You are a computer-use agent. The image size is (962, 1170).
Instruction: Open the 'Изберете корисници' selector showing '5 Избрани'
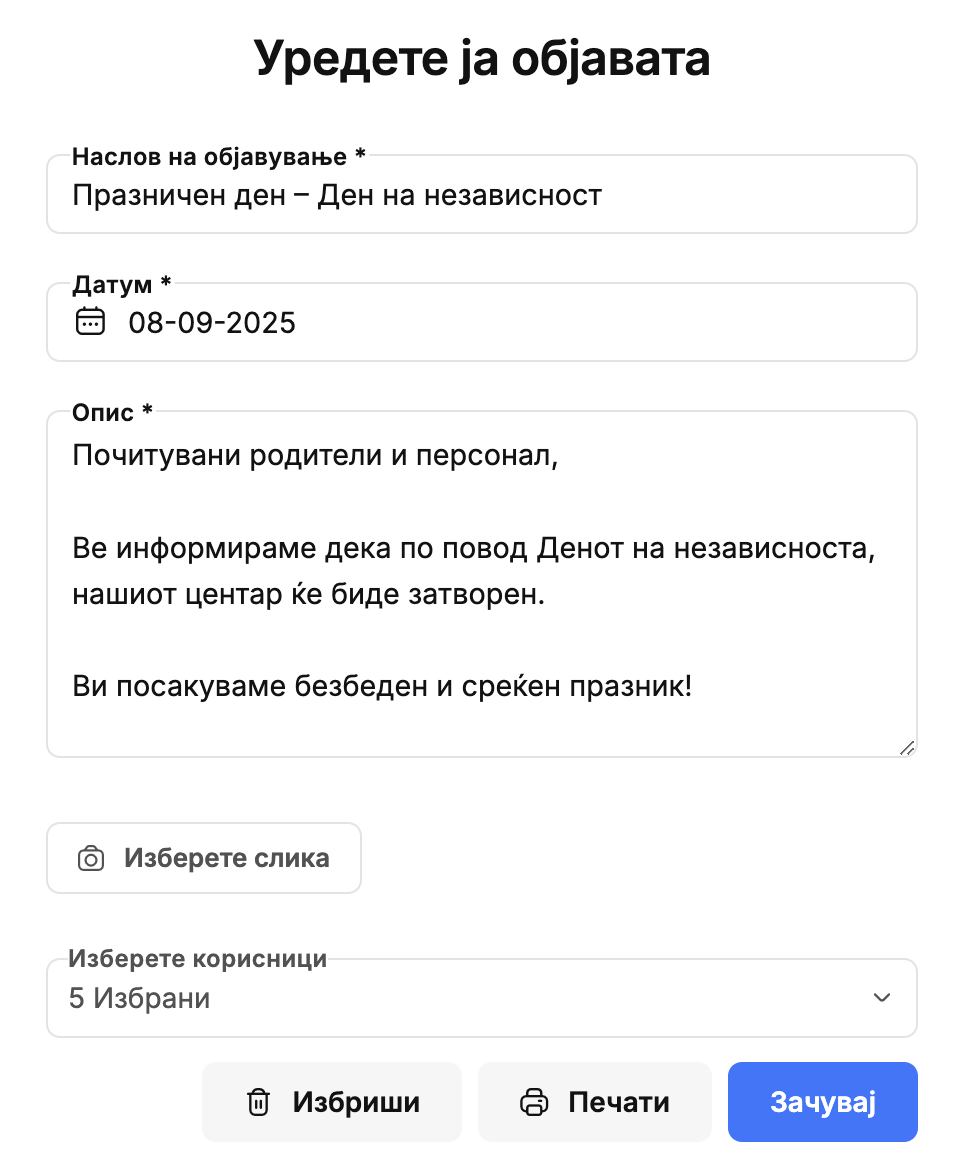[480, 998]
